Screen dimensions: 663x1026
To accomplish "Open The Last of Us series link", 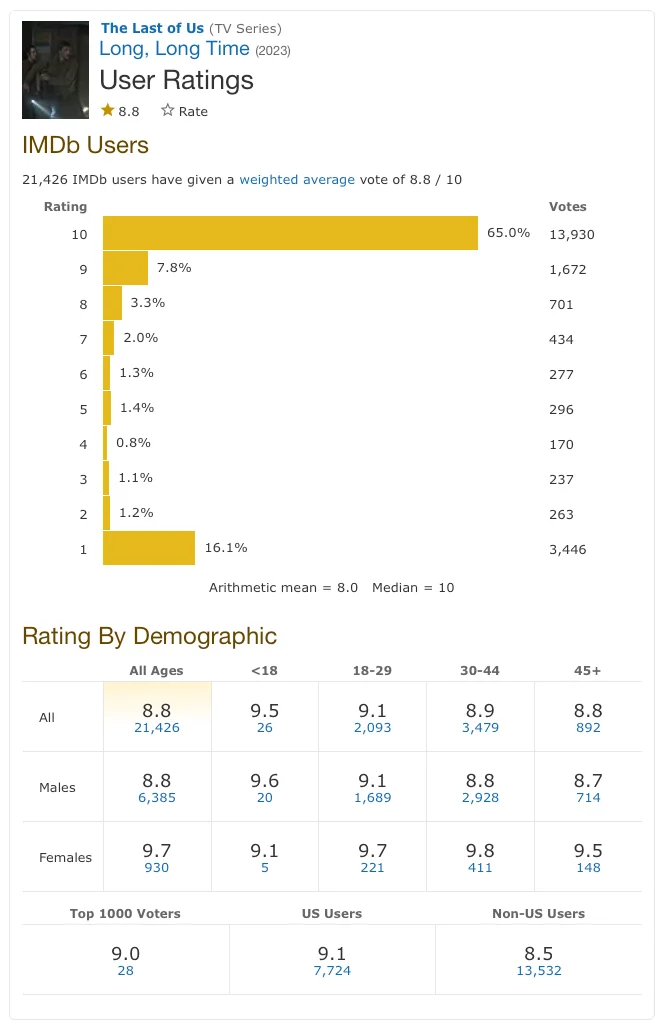I will (152, 28).
